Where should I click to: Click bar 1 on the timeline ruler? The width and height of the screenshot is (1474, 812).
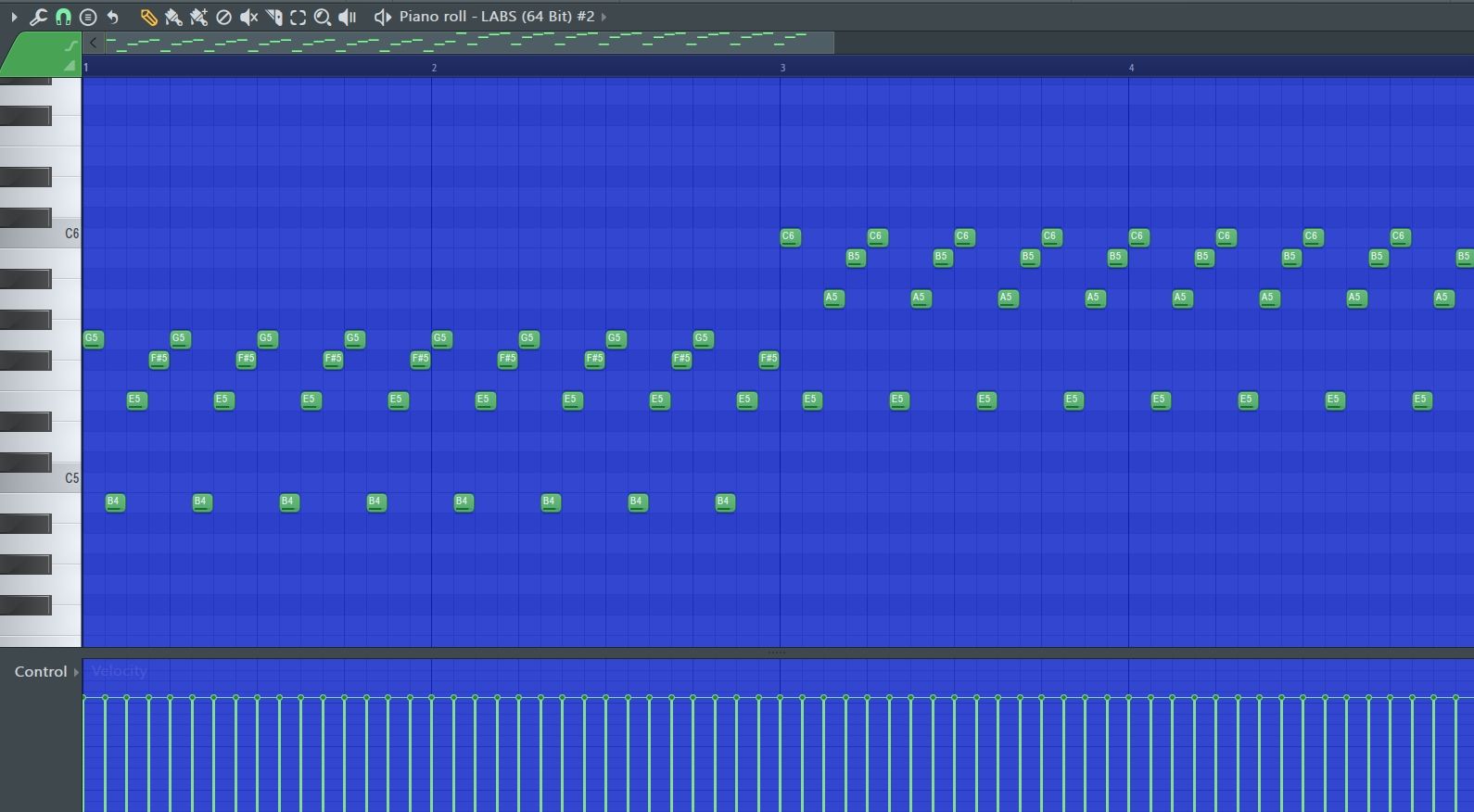(x=86, y=68)
